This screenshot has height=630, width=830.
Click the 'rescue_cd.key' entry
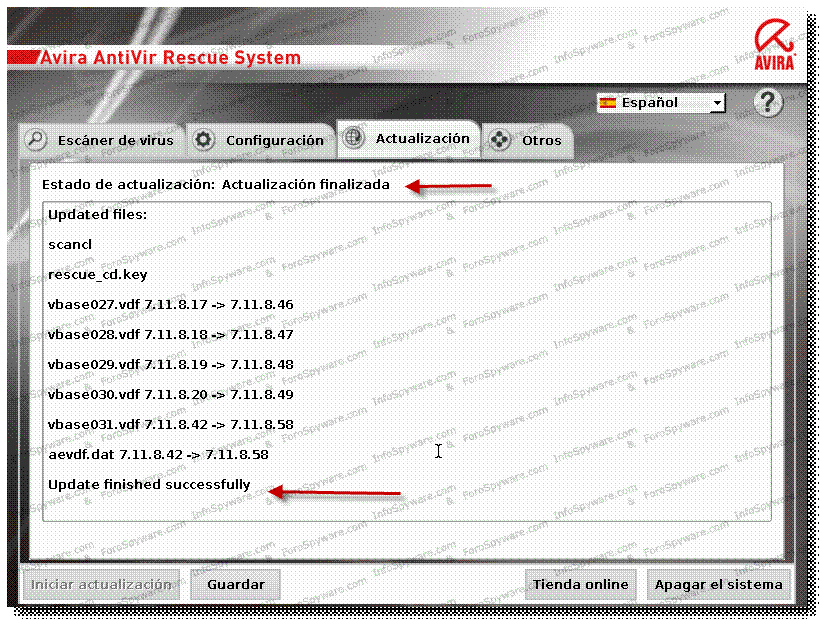click(x=97, y=275)
